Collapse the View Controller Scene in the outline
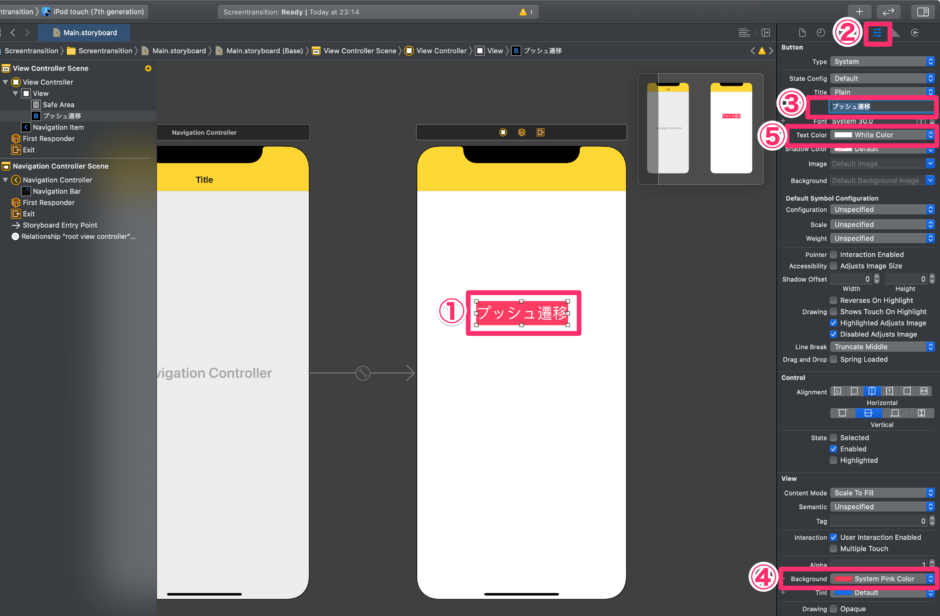Screen dimensions: 940x616 point(8,68)
